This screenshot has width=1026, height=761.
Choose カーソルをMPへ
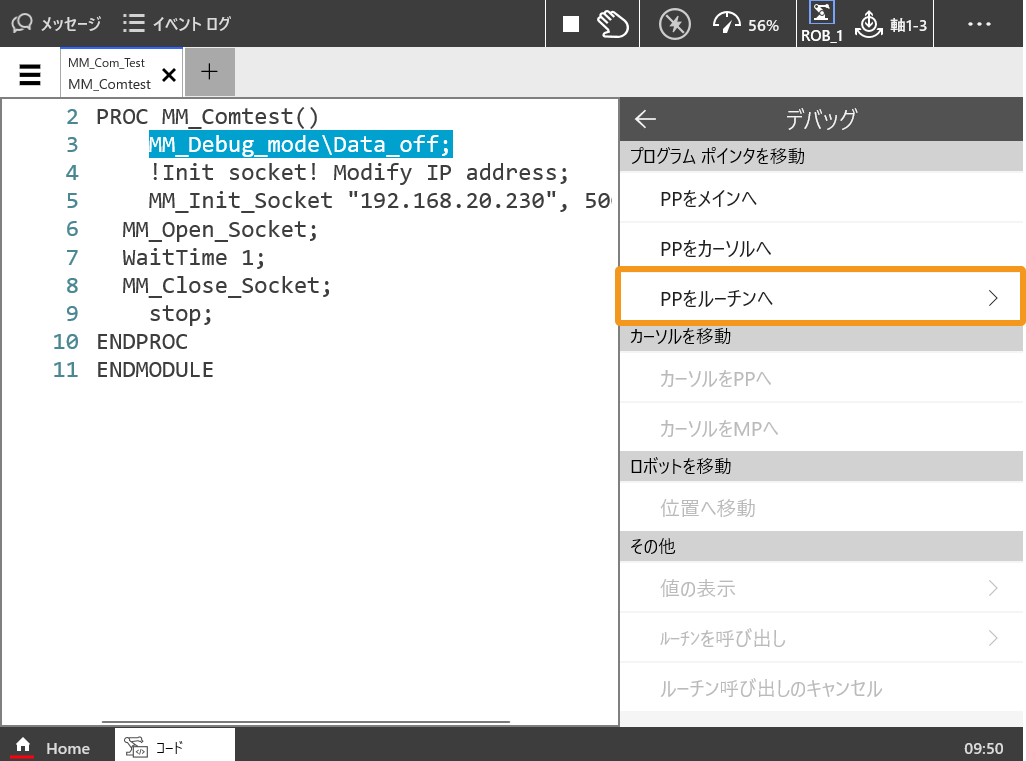click(821, 428)
